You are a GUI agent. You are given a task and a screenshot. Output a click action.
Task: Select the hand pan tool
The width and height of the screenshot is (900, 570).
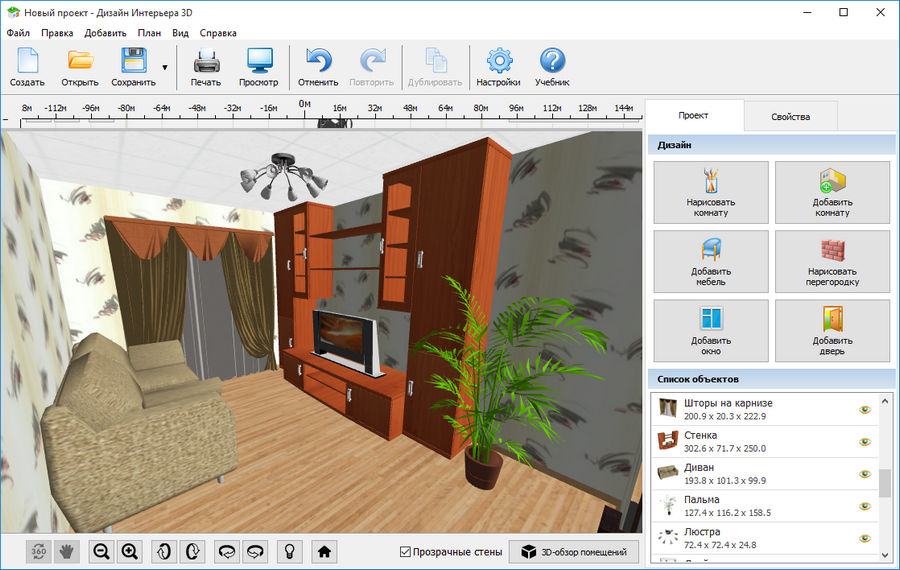[x=67, y=552]
